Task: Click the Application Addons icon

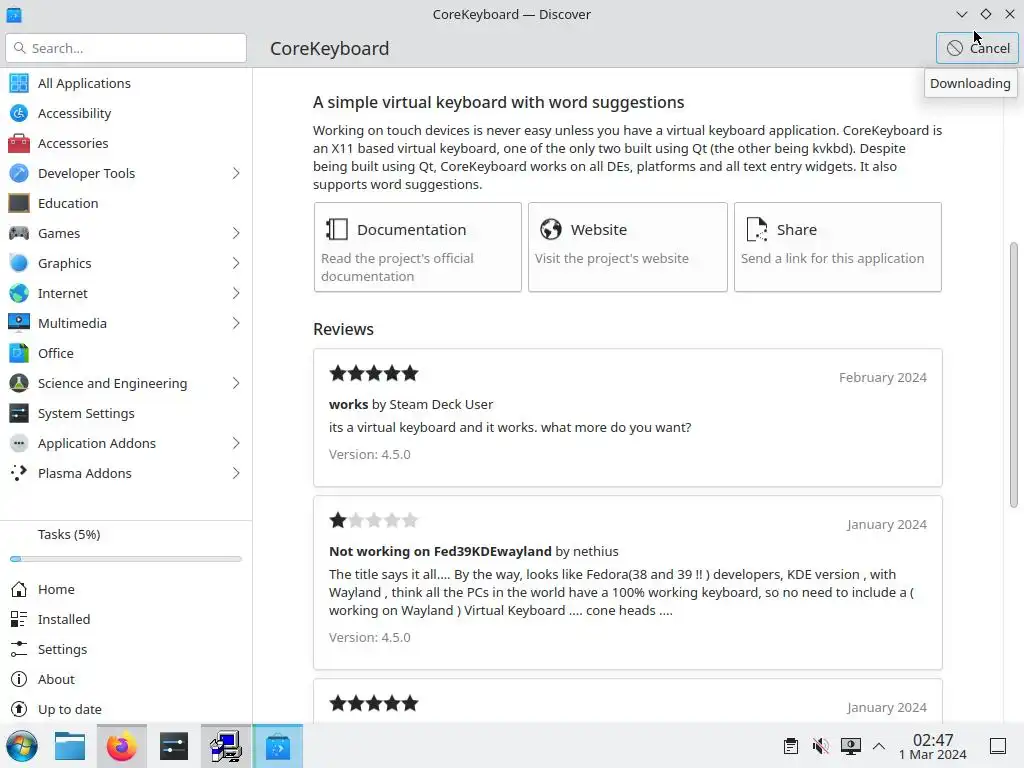Action: pos(19,443)
